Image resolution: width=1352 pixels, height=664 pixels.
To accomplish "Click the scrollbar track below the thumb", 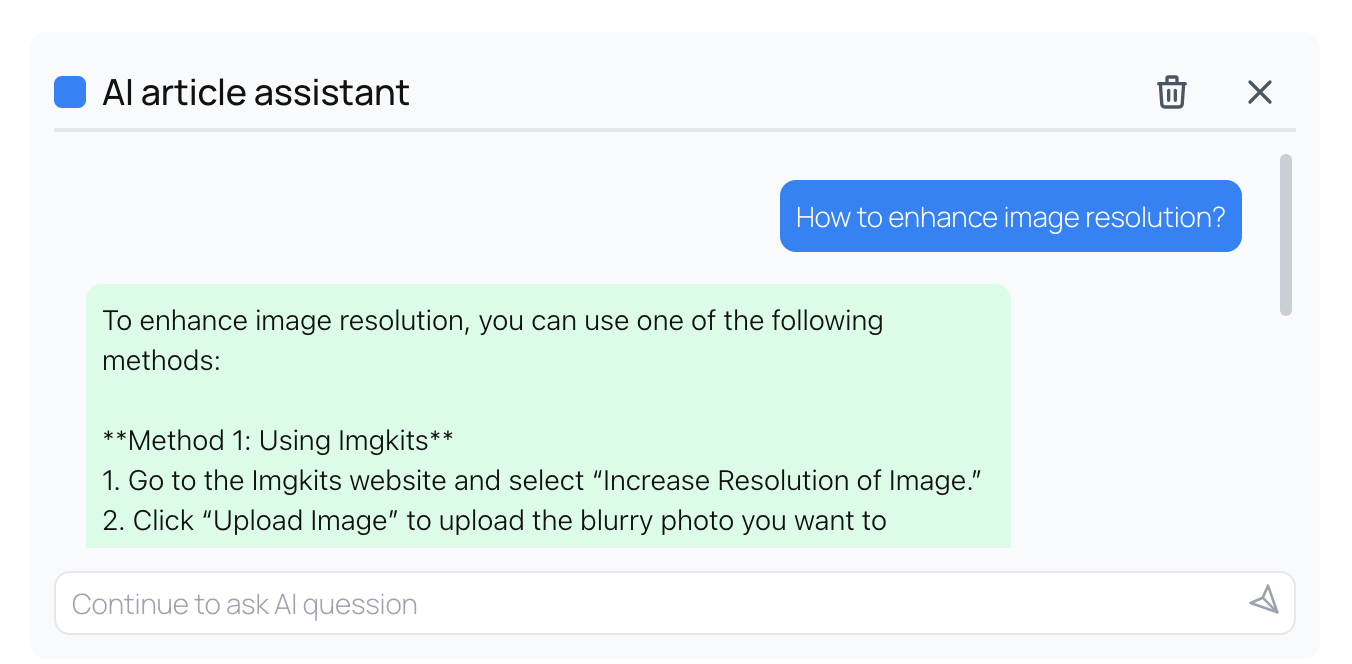I will (1285, 430).
